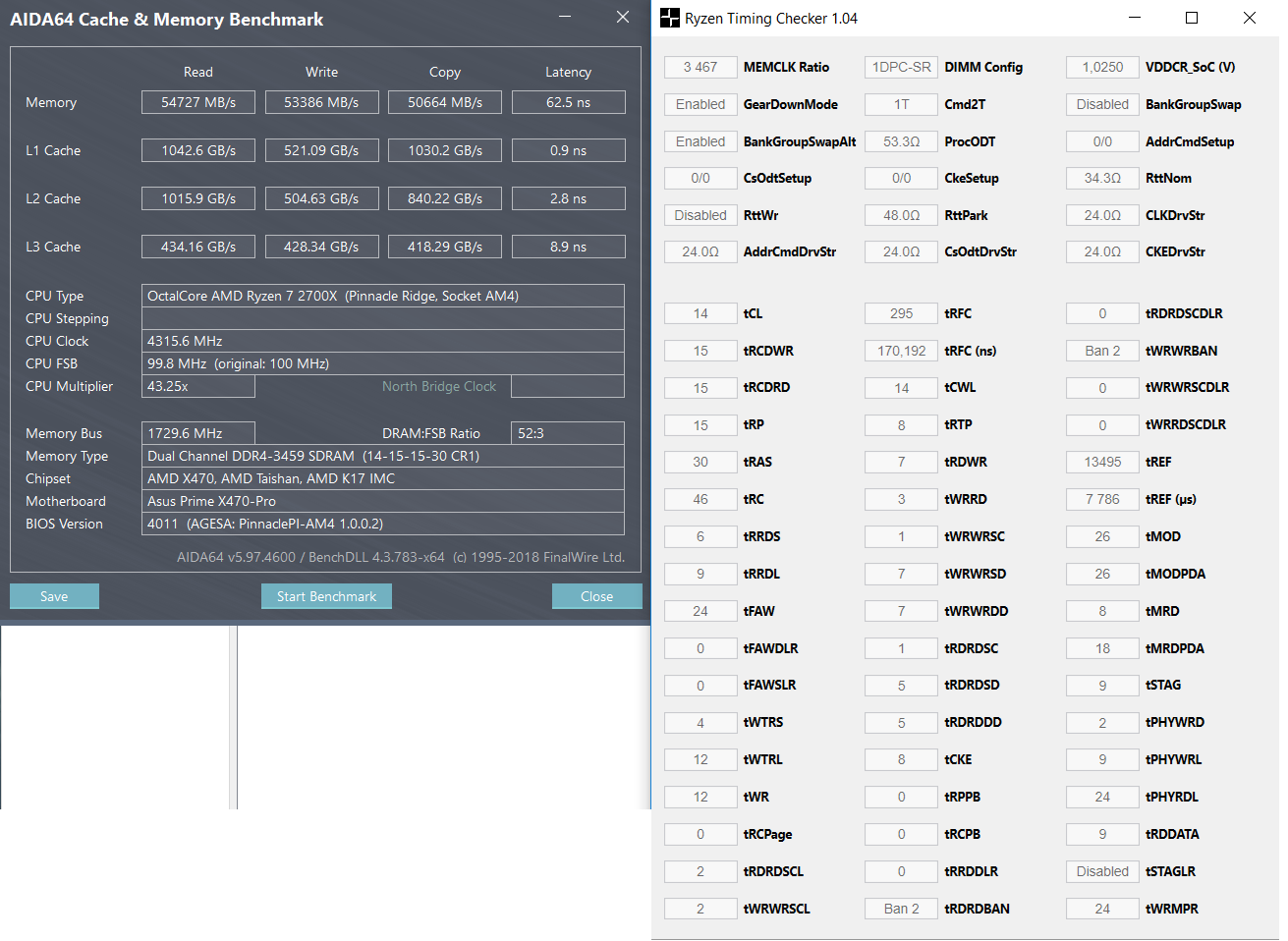Screen dimensions: 1288x941
Task: Select L2 Cache Write value 504.63 GB/s
Action: [321, 198]
